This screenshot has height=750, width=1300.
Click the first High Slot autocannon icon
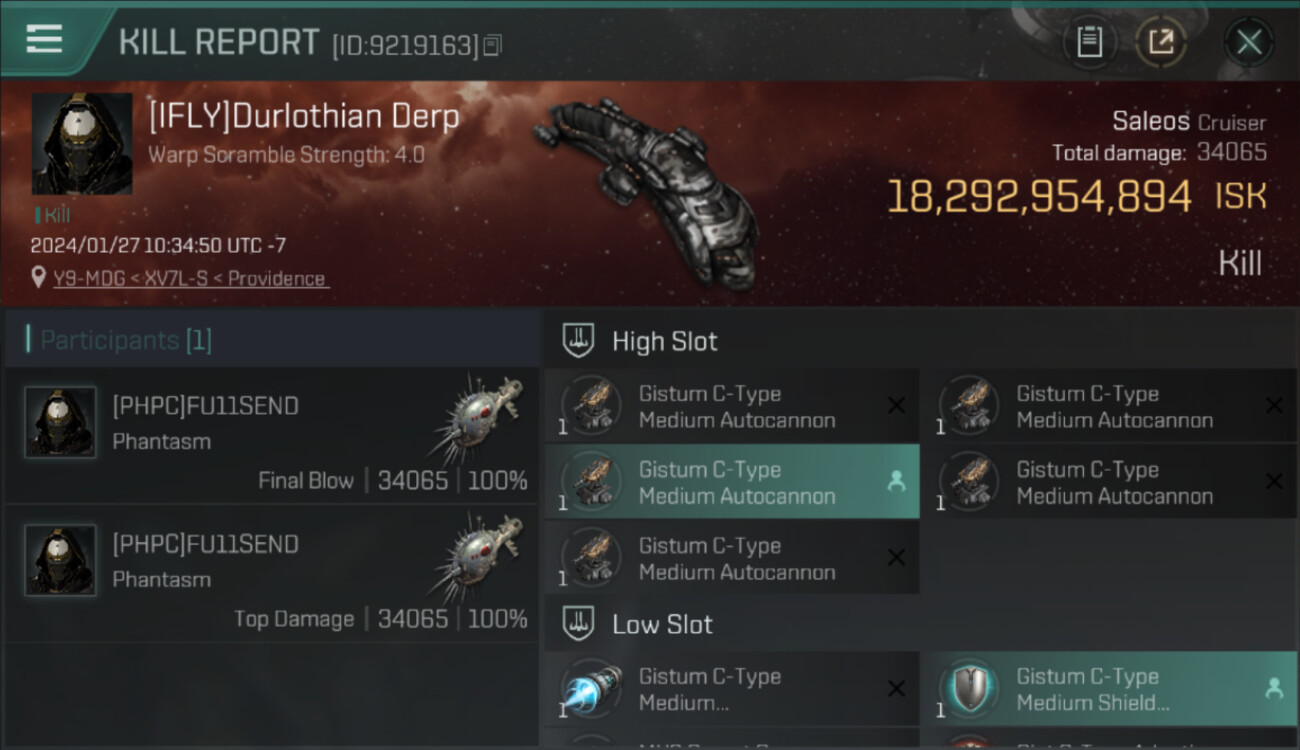point(591,406)
